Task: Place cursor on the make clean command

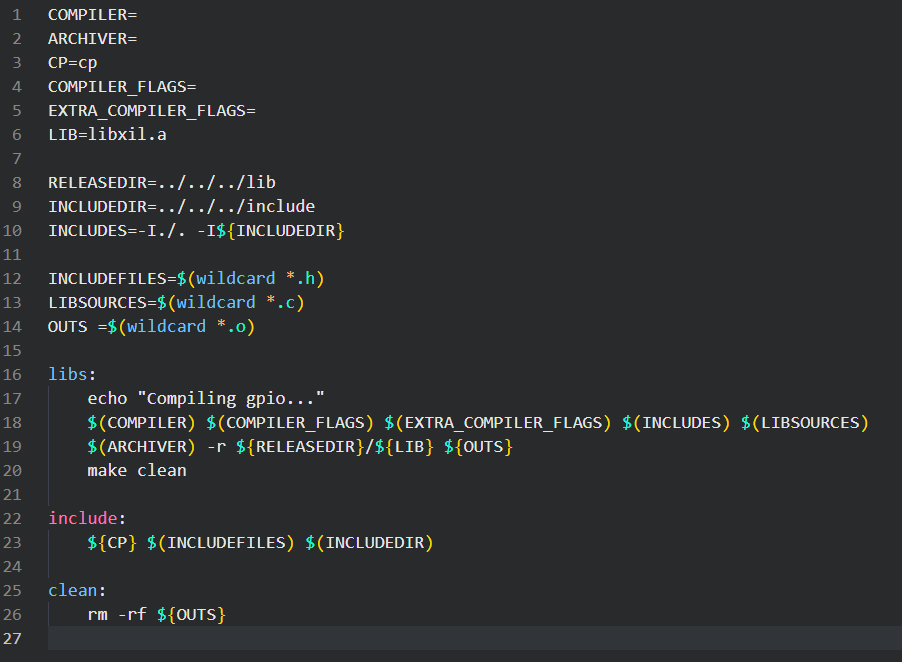Action: 136,471
